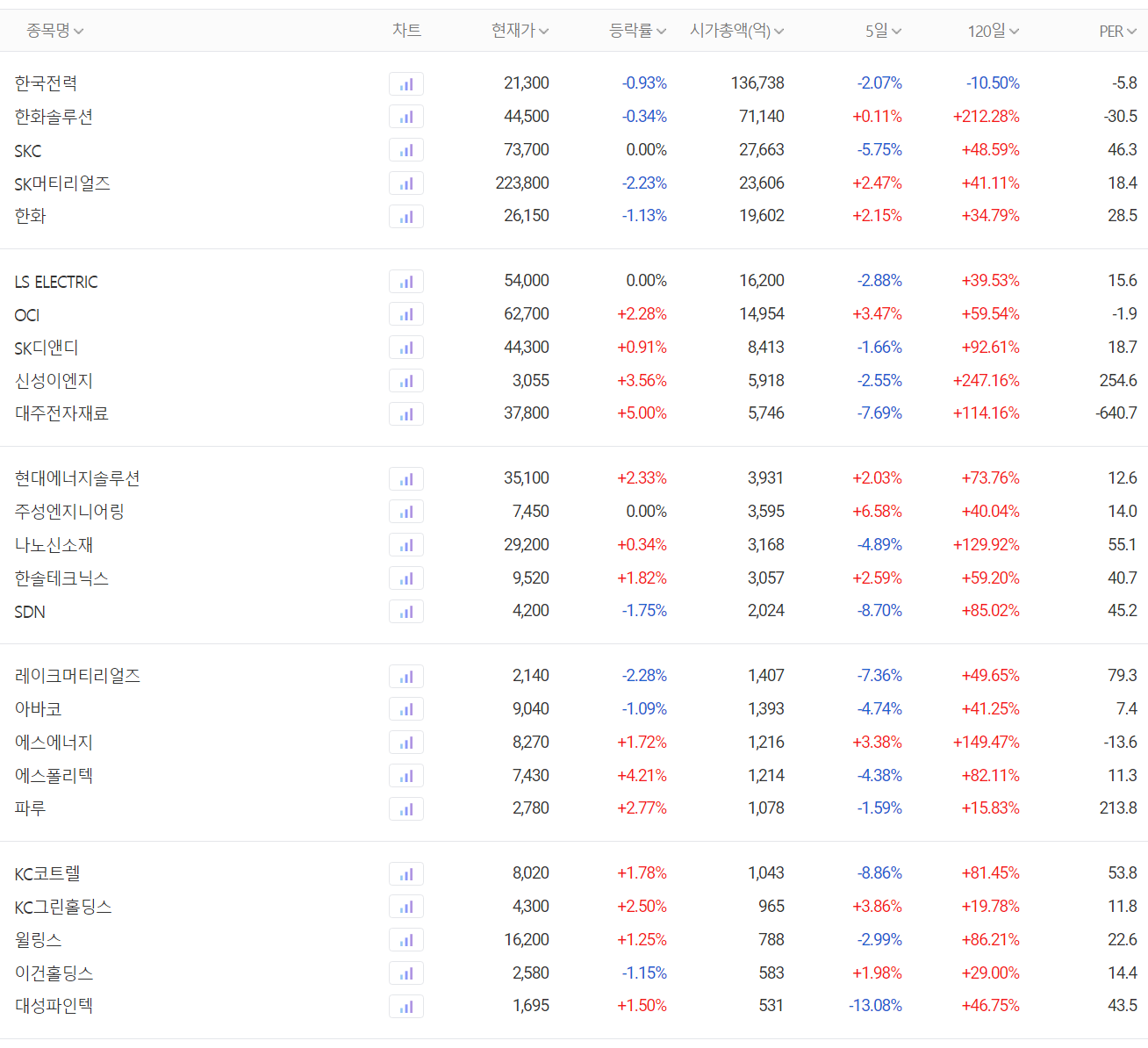Open 나노신소재 stock link
This screenshot has height=1048, width=1148.
(54, 545)
